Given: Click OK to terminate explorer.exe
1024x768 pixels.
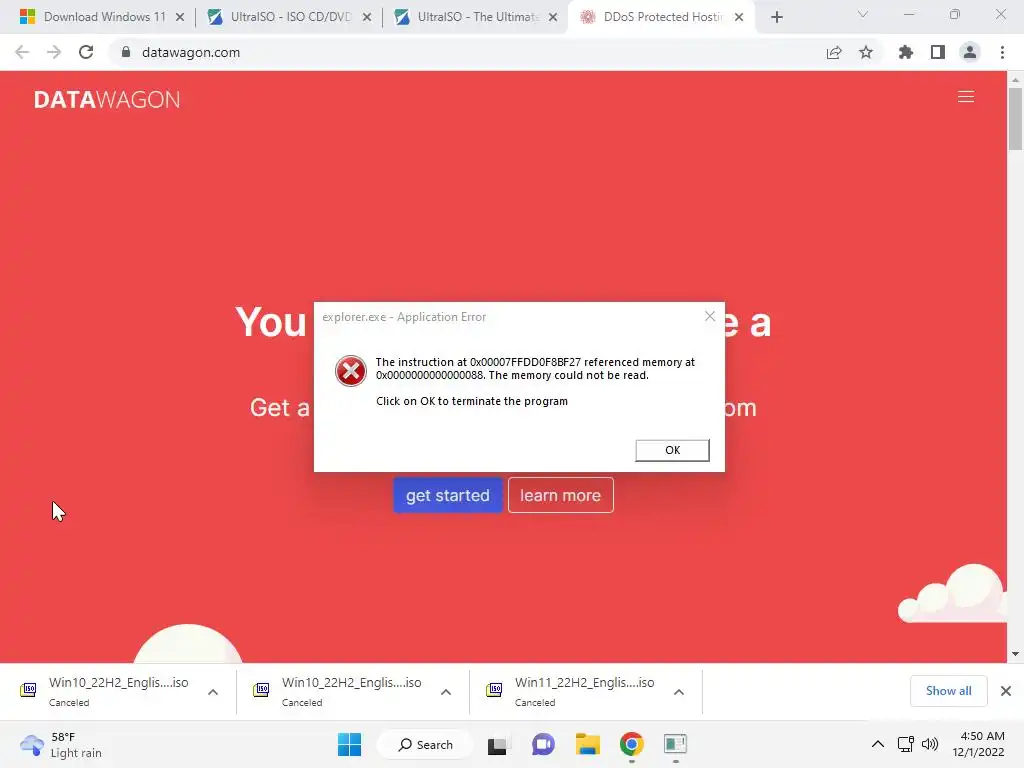Looking at the screenshot, I should point(672,450).
